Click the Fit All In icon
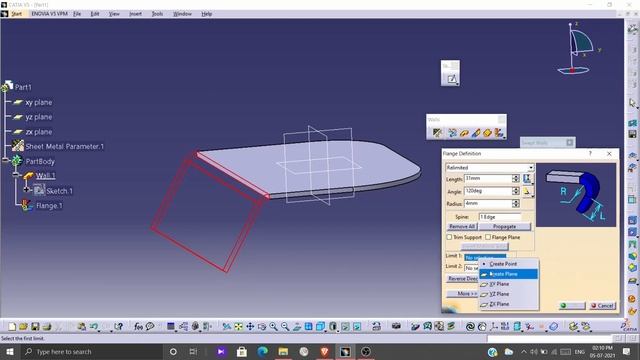The width and height of the screenshot is (640, 360). point(238,327)
